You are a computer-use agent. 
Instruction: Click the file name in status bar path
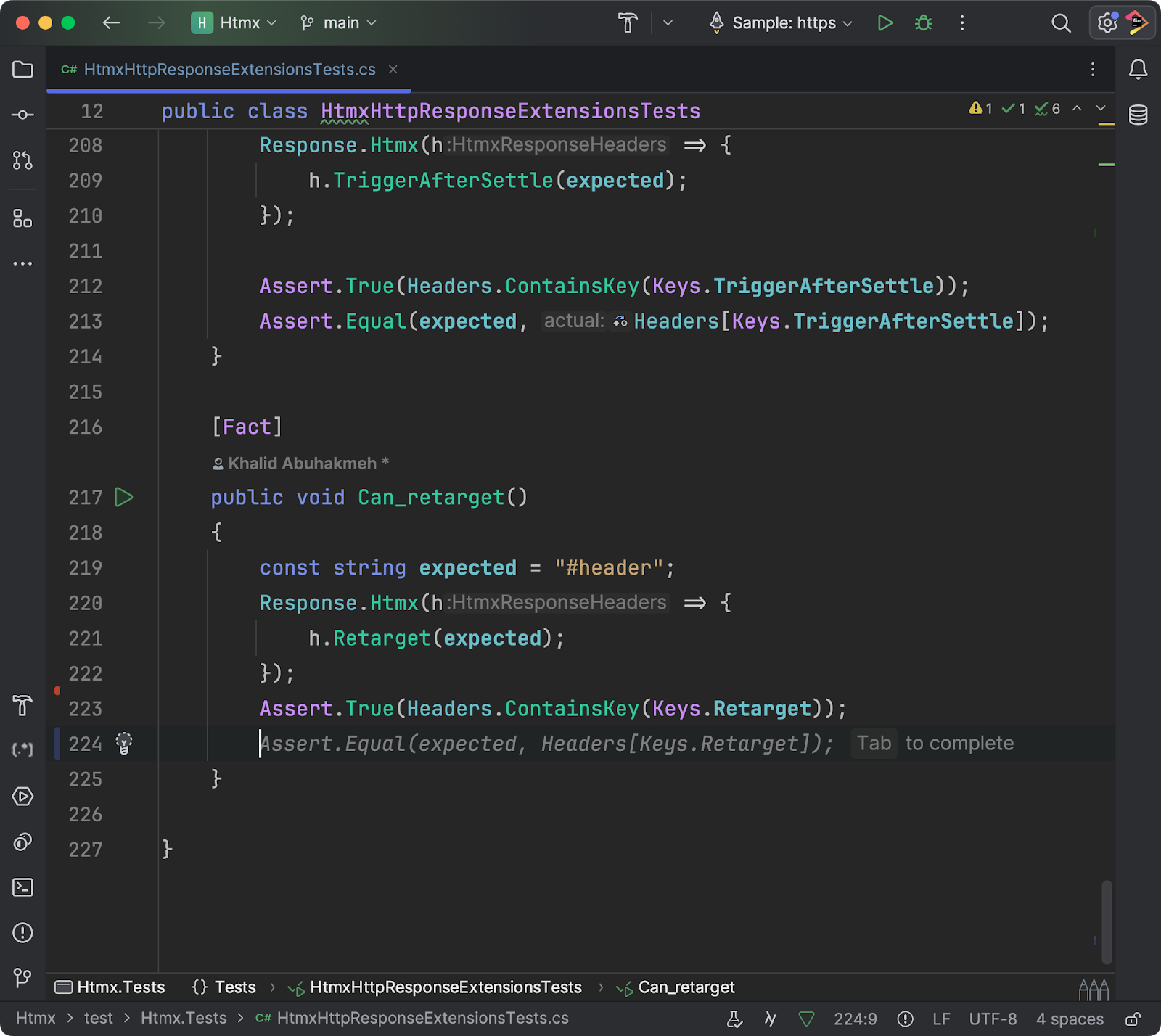coord(412,1019)
